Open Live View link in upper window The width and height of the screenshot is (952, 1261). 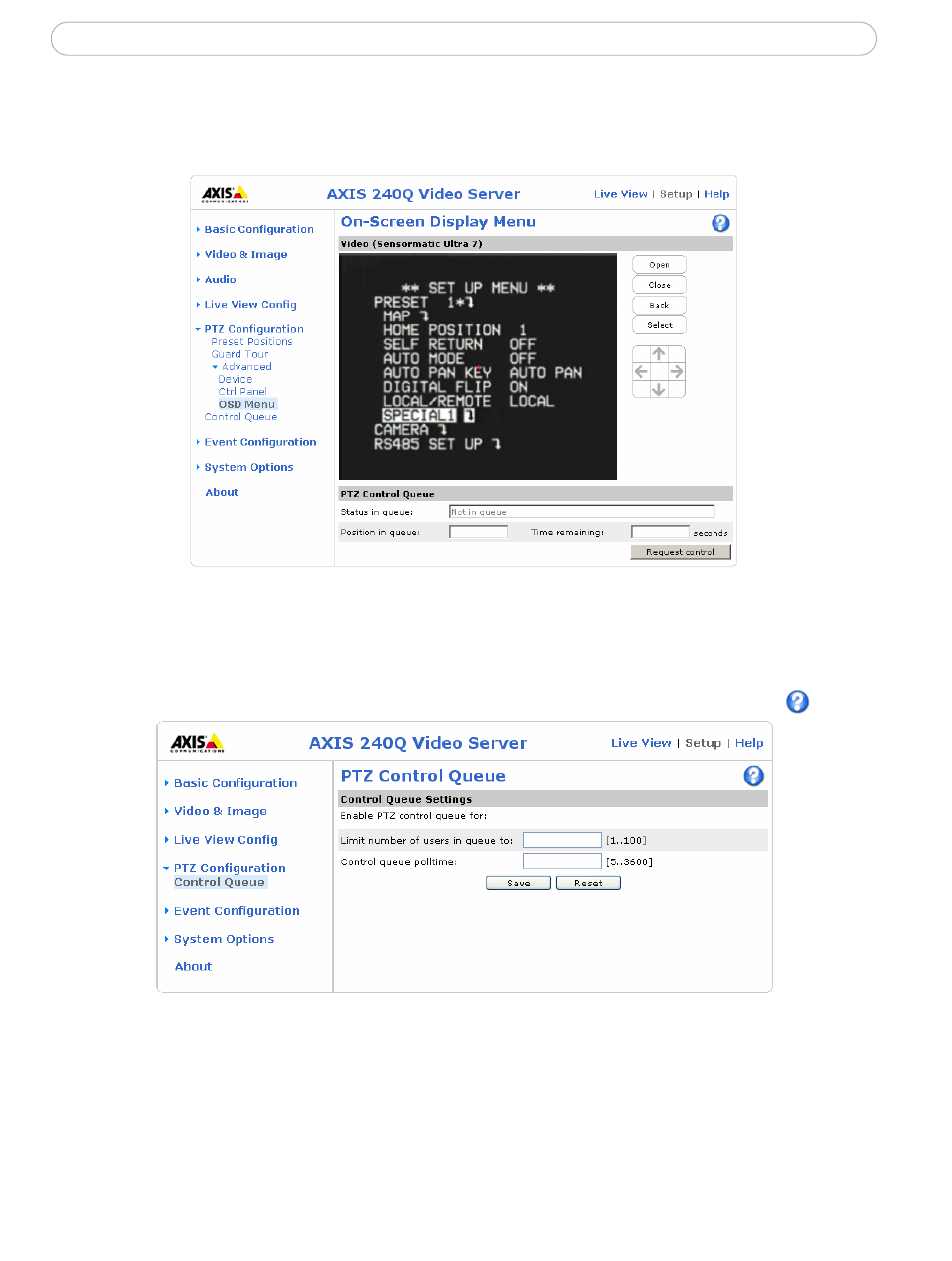point(620,194)
